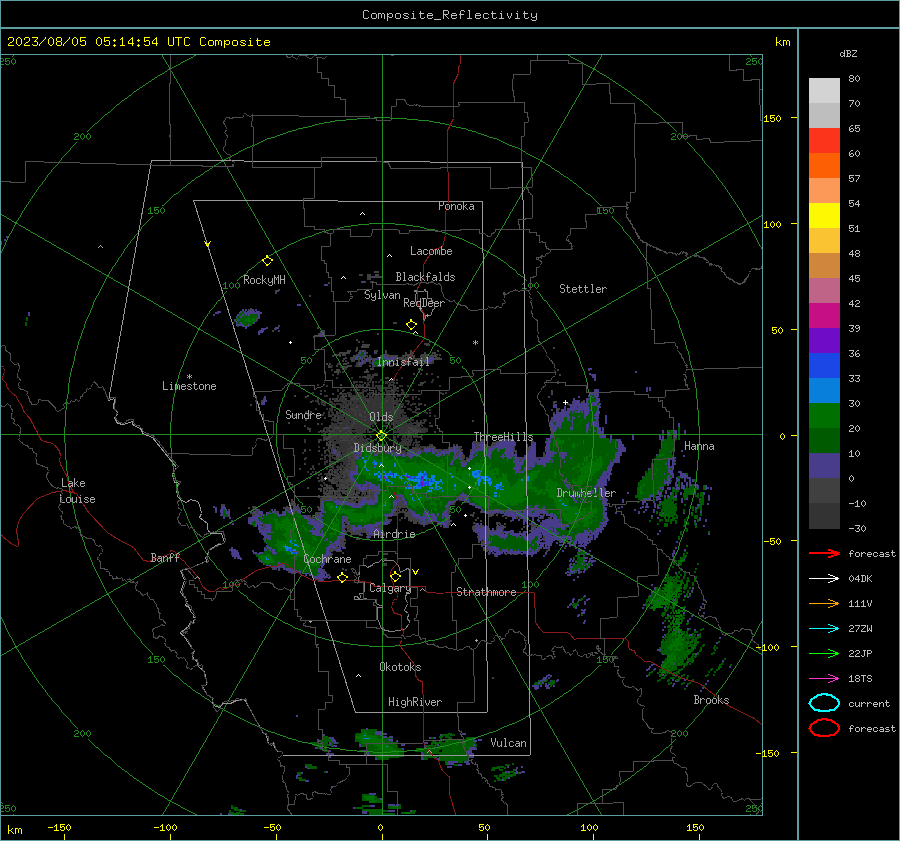Select the Banff place label
Viewport: 900px width, 841px height.
click(x=165, y=557)
